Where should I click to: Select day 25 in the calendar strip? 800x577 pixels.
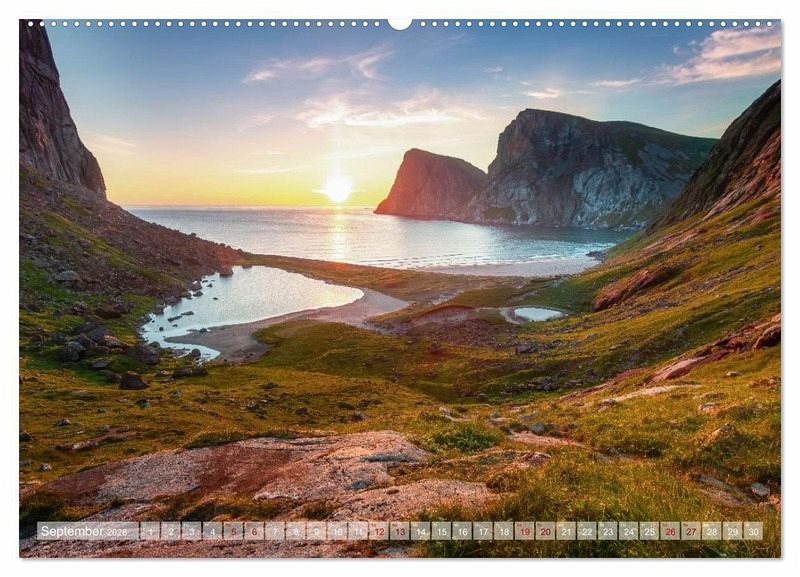(649, 531)
